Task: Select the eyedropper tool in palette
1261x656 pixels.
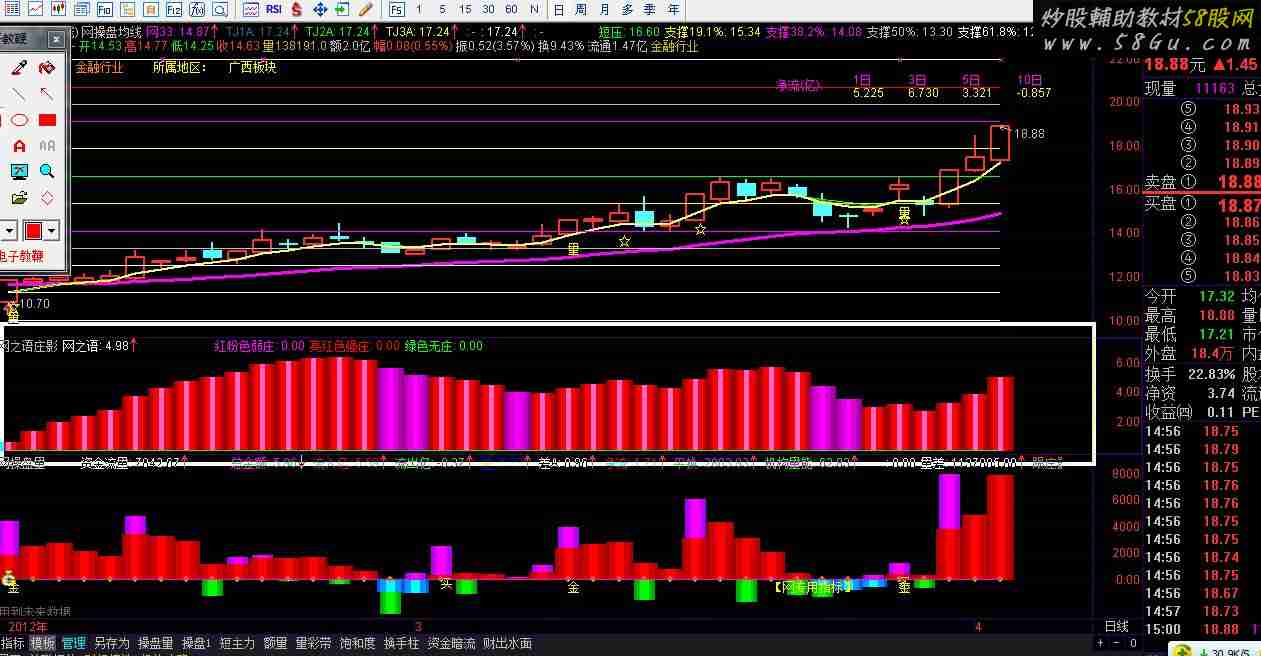Action: click(x=18, y=68)
